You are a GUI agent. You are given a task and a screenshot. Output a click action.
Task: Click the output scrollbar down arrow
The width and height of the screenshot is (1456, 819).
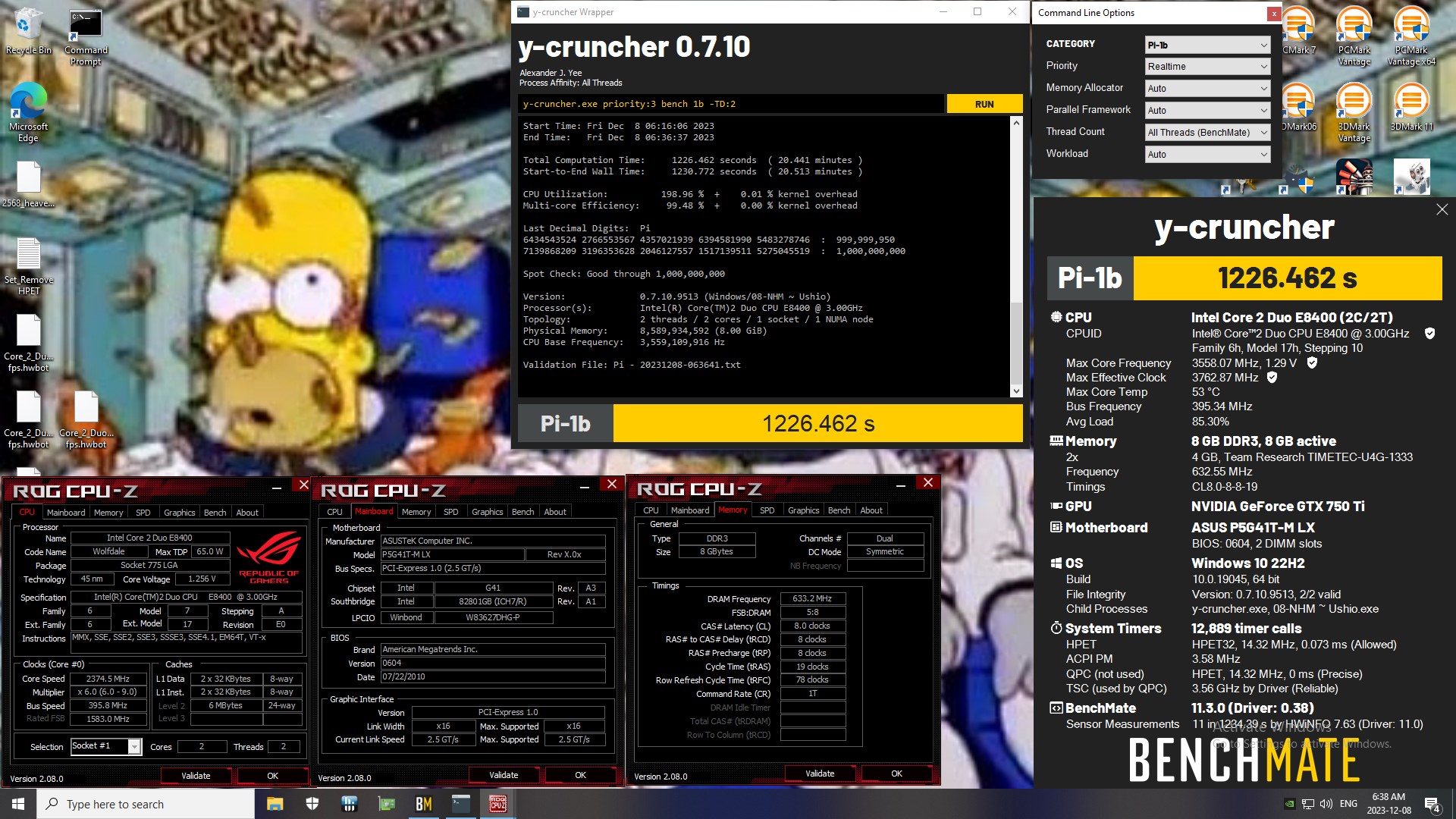(1016, 391)
